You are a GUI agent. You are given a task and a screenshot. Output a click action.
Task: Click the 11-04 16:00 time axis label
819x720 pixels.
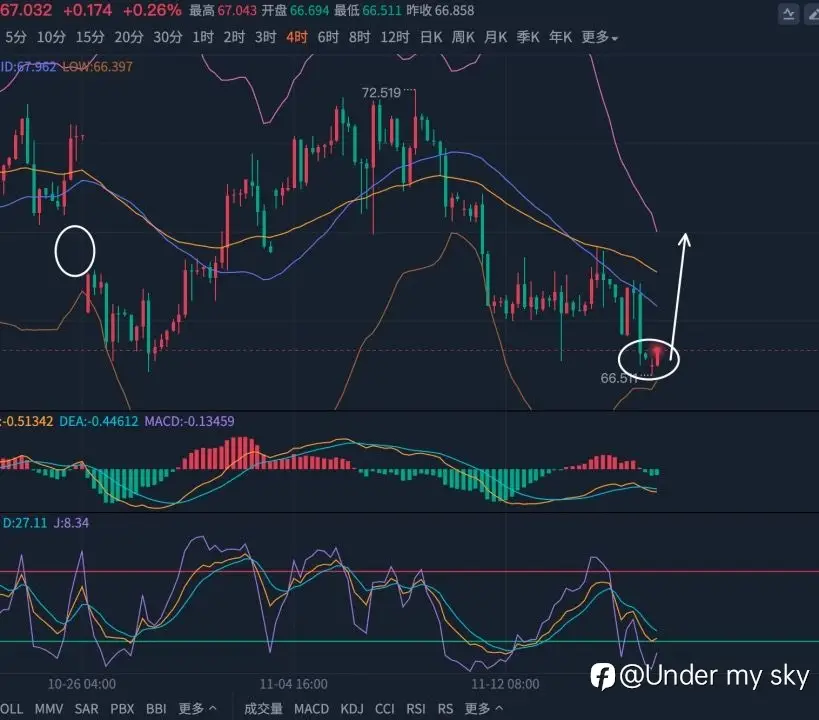(x=294, y=684)
